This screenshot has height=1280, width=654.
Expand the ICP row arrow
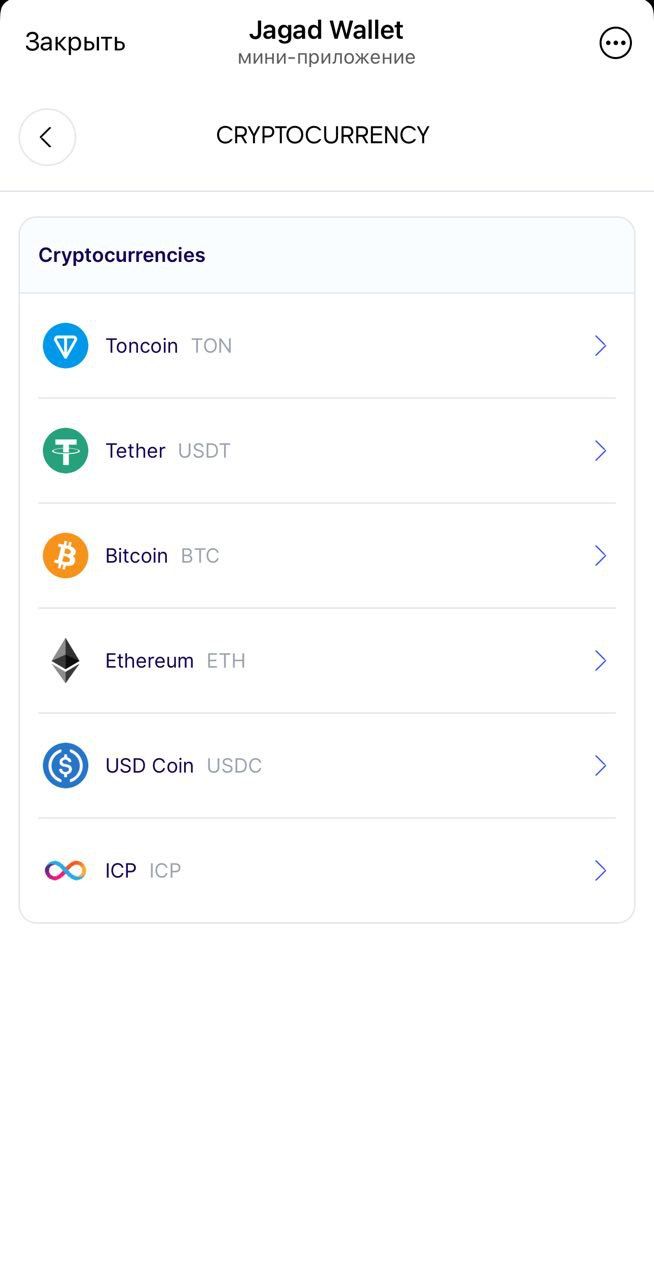tap(601, 870)
